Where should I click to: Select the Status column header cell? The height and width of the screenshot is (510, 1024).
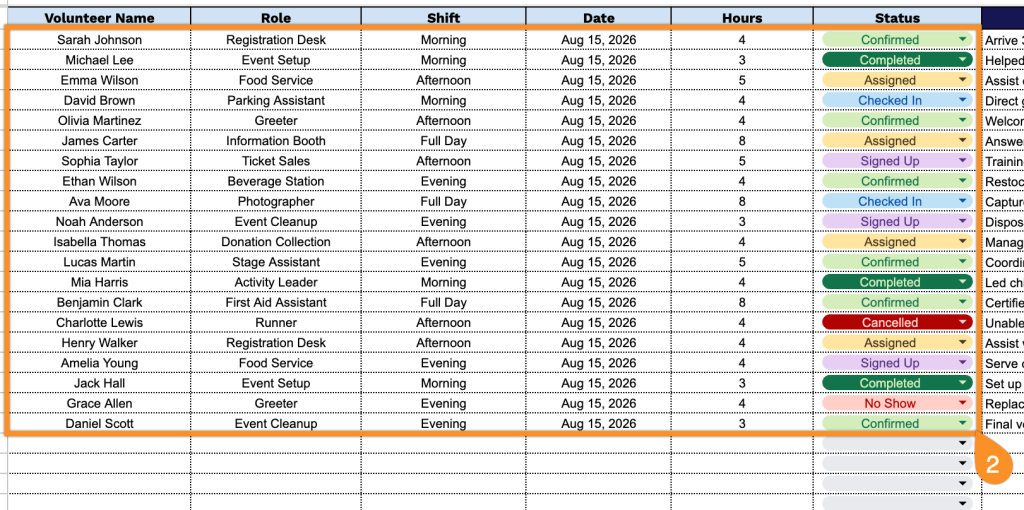click(897, 18)
